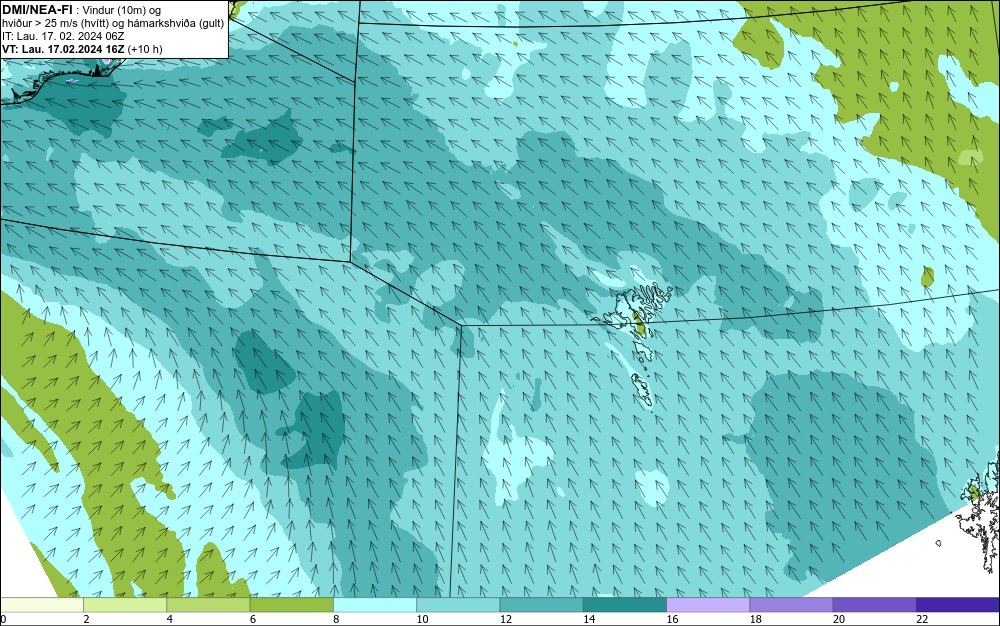Click the legend tick label '4'

[170, 619]
